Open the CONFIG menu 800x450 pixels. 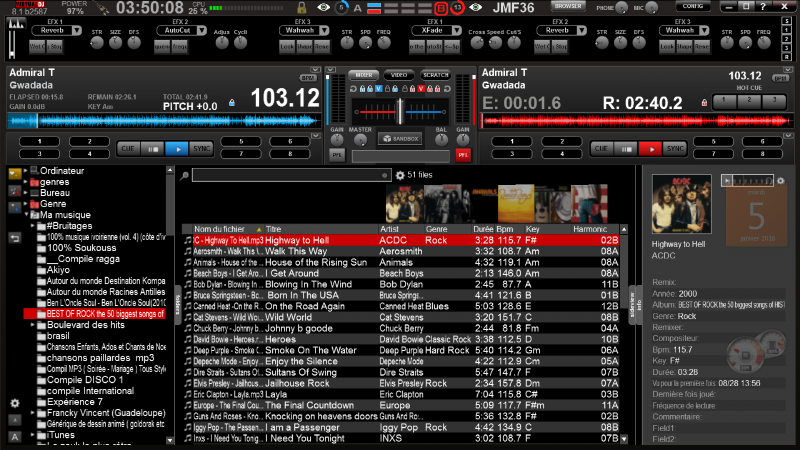[693, 6]
